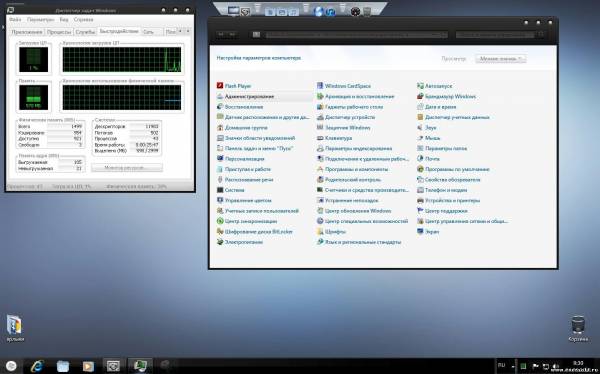Screen dimensions: 600x374
Task: Open the Explorer folder icon on taskbar
Action: (x=63, y=366)
